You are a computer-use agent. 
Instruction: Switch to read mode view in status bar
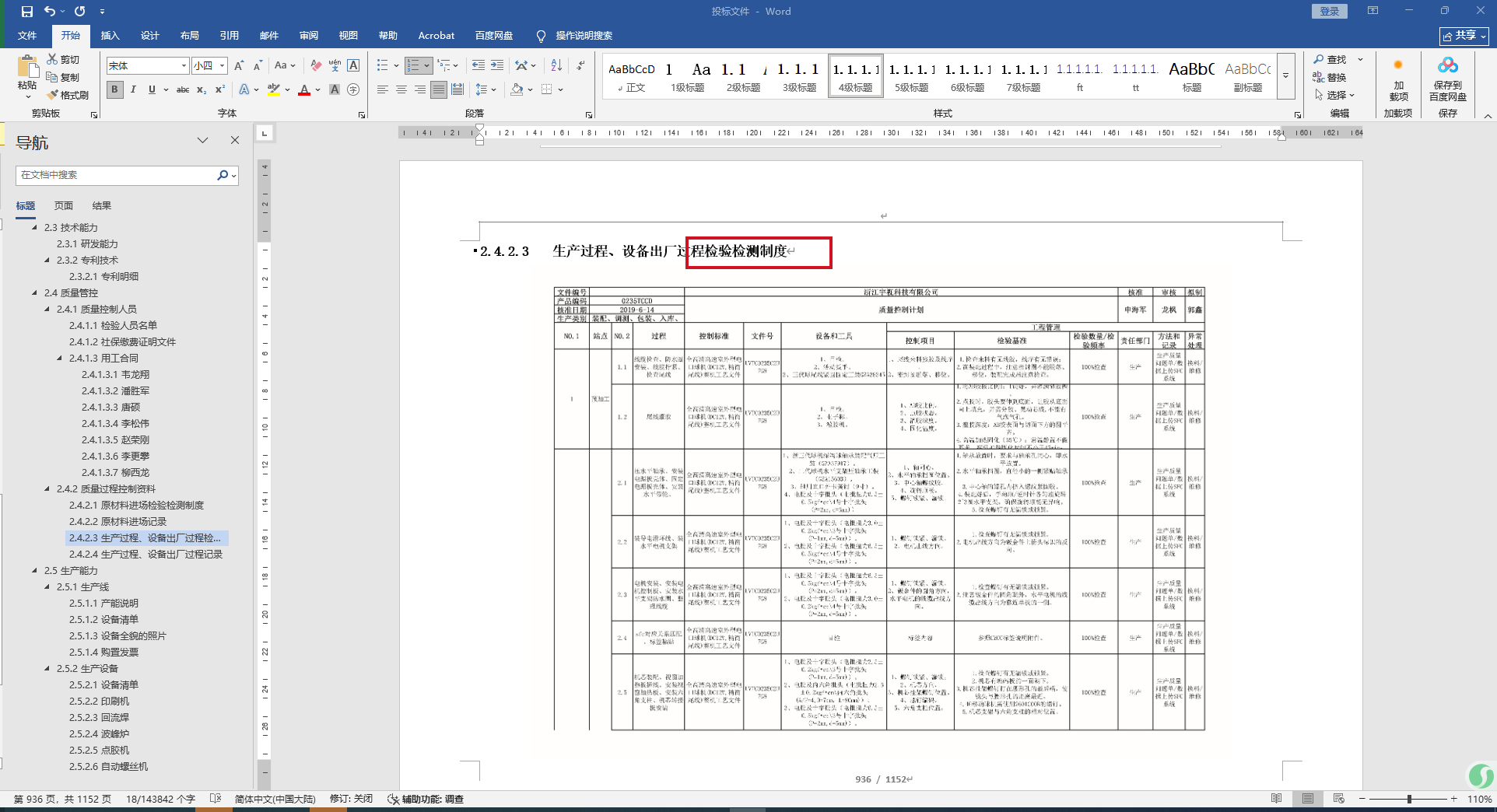click(1277, 799)
